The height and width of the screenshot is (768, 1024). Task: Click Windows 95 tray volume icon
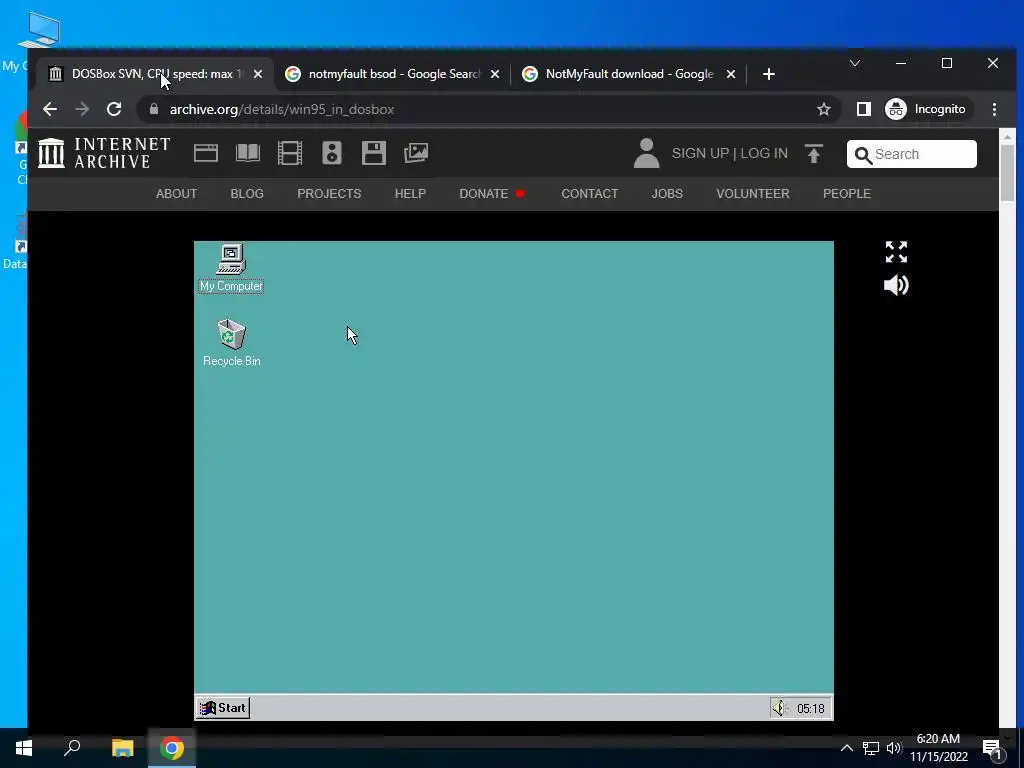point(780,708)
